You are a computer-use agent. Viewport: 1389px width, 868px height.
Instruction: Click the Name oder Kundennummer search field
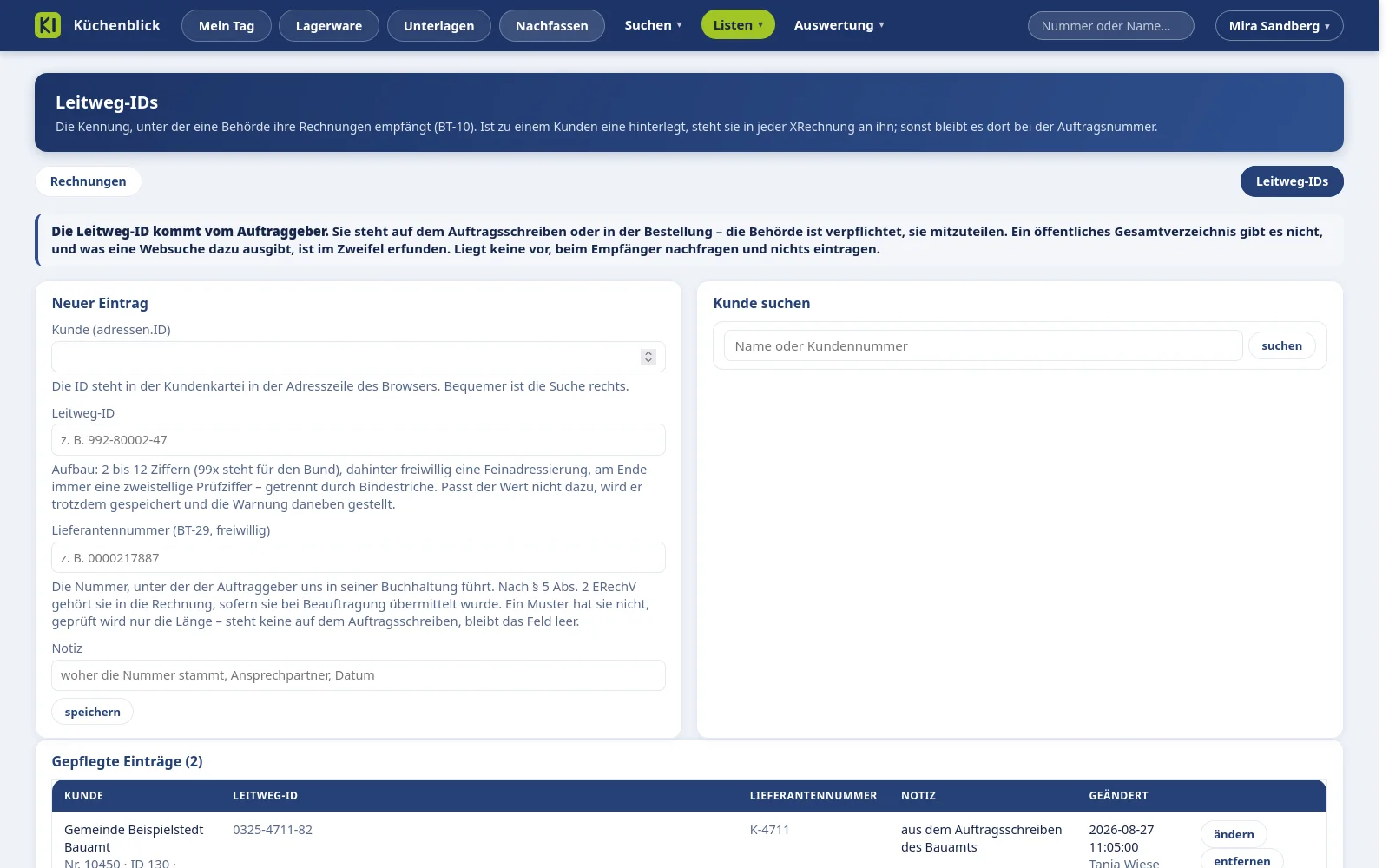click(x=984, y=345)
